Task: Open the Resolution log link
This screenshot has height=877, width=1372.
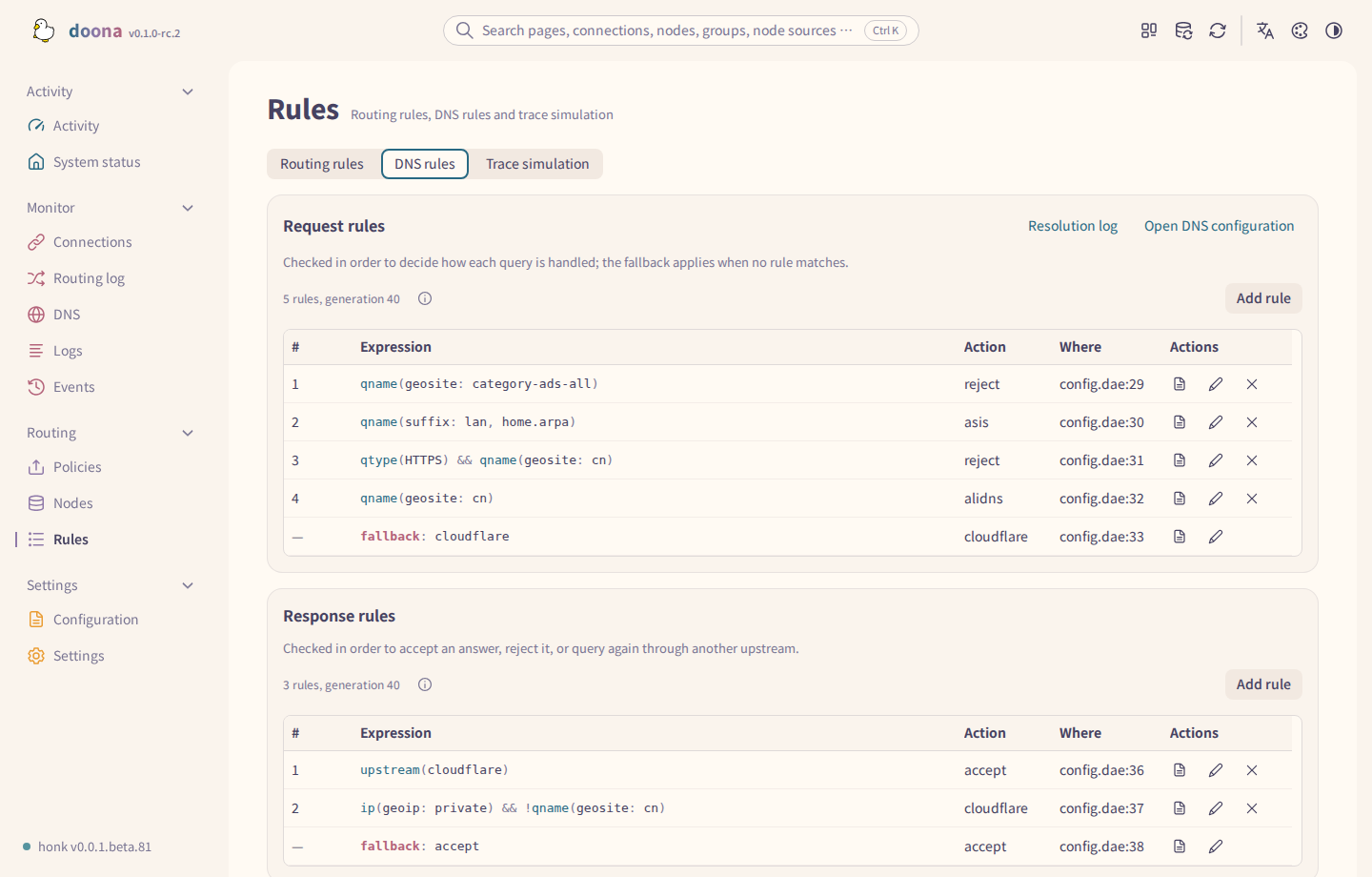Action: pyautogui.click(x=1073, y=226)
